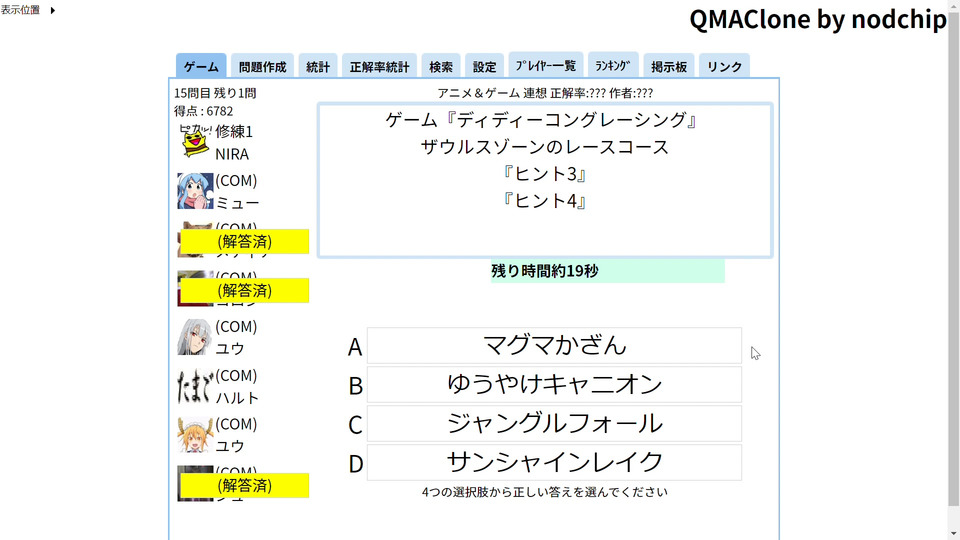Click the silver-haired ユウ avatar
The height and width of the screenshot is (540, 960).
195,337
